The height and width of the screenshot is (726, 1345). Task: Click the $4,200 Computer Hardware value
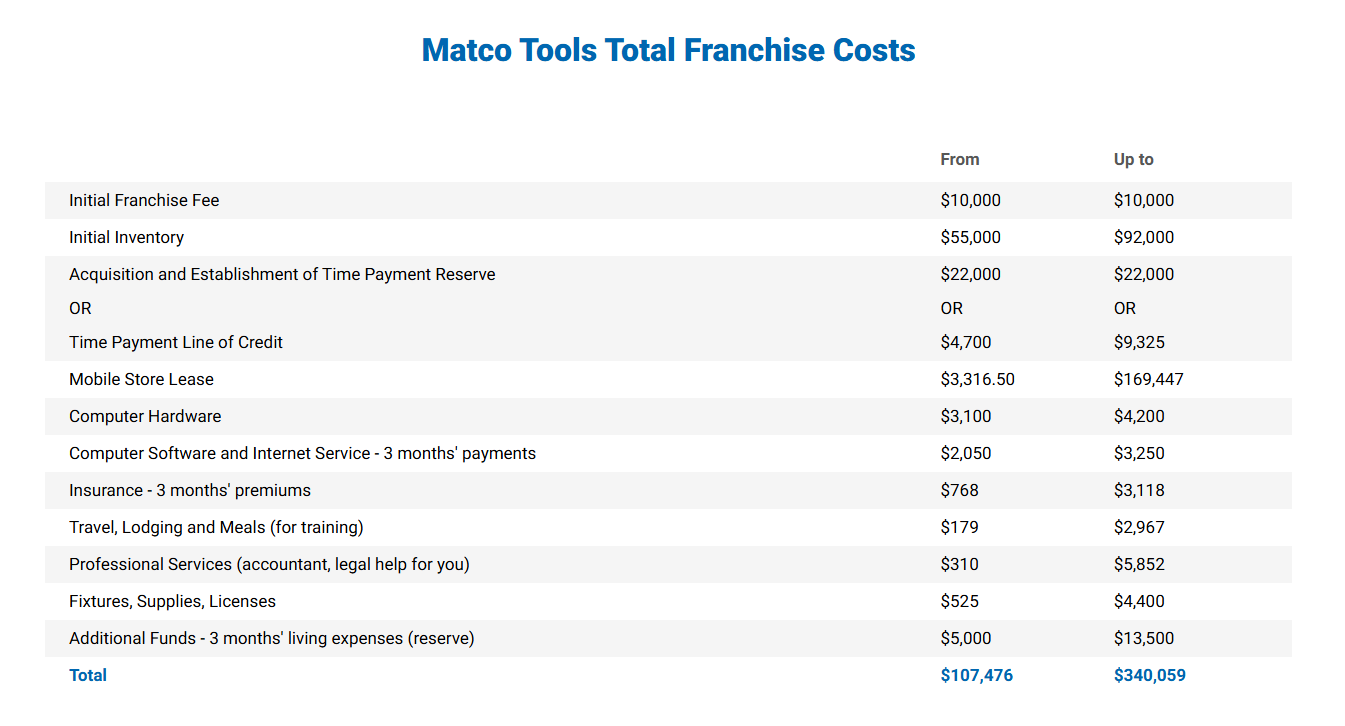(1139, 416)
